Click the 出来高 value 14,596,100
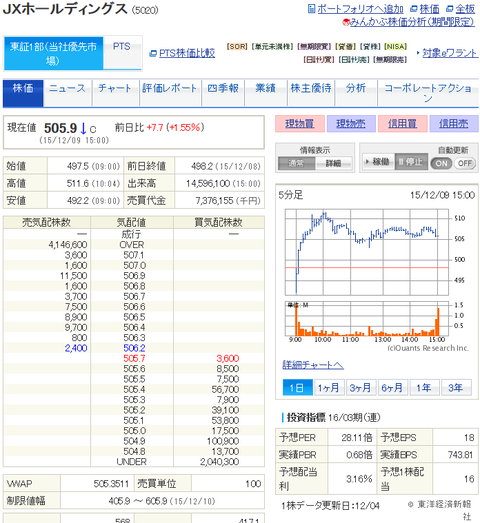 (208, 183)
